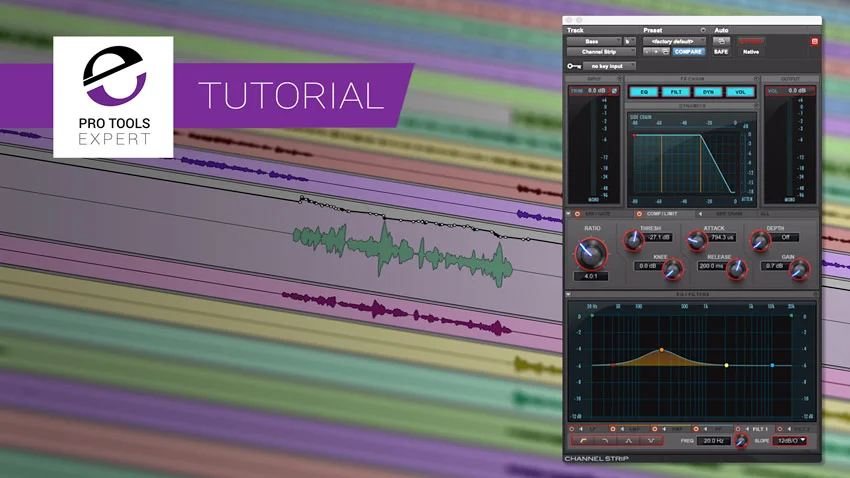Toggle the HF band enable circle

point(696,429)
